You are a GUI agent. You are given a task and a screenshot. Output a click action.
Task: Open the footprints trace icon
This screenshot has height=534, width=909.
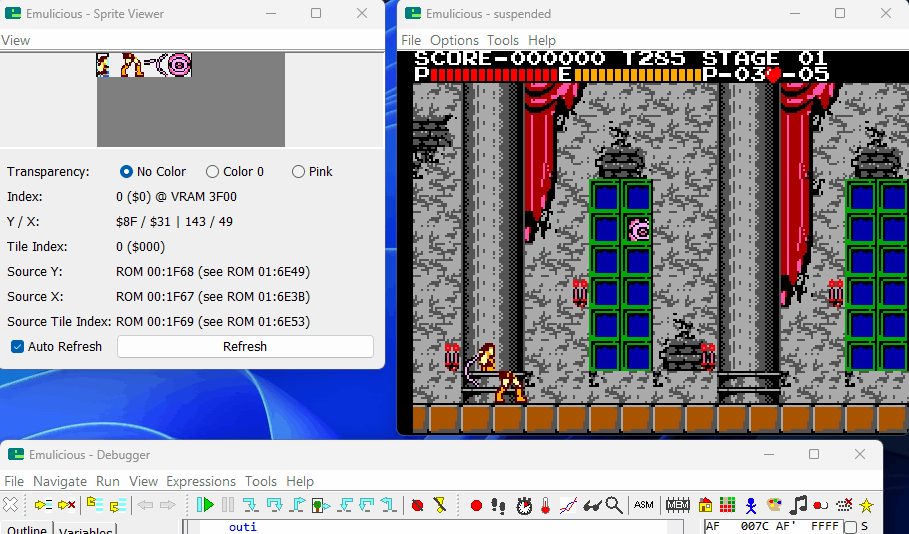(499, 506)
